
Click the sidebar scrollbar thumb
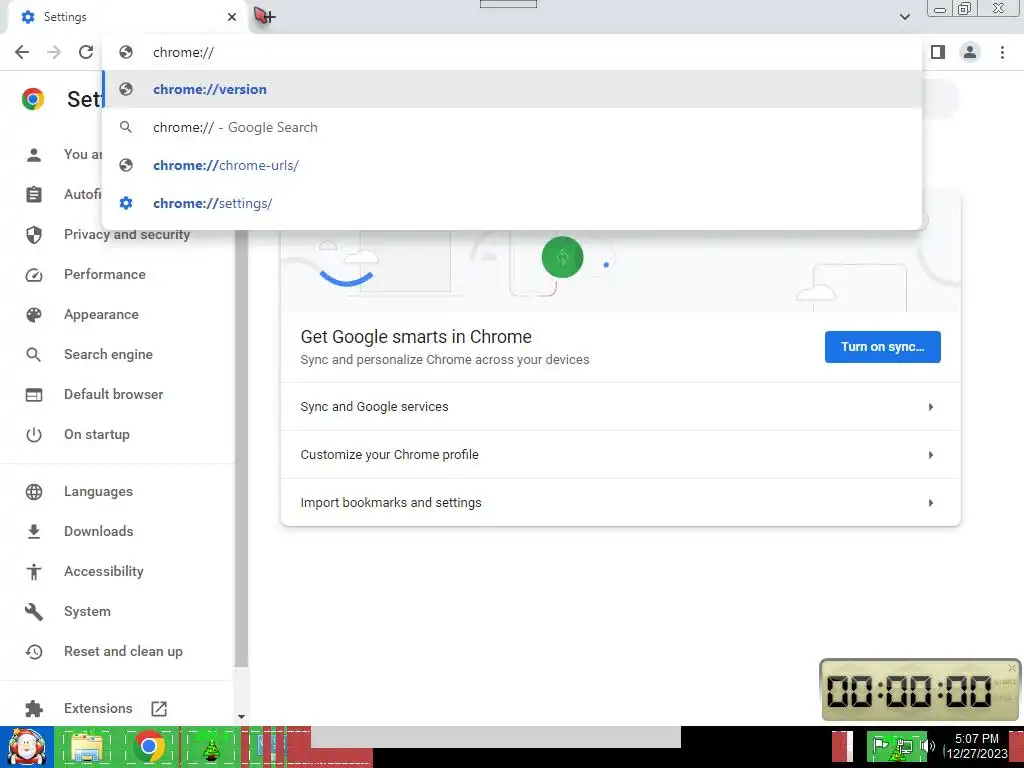tap(241, 448)
